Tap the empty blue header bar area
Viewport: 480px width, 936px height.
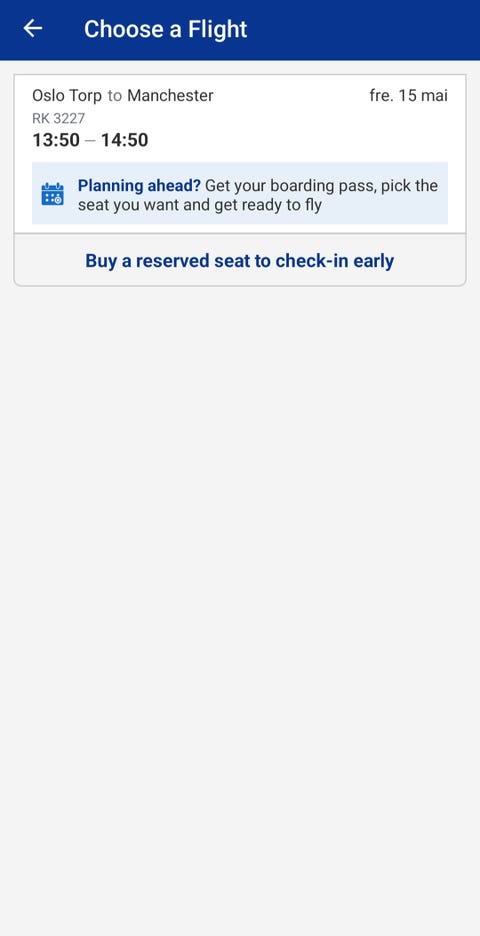click(x=364, y=30)
